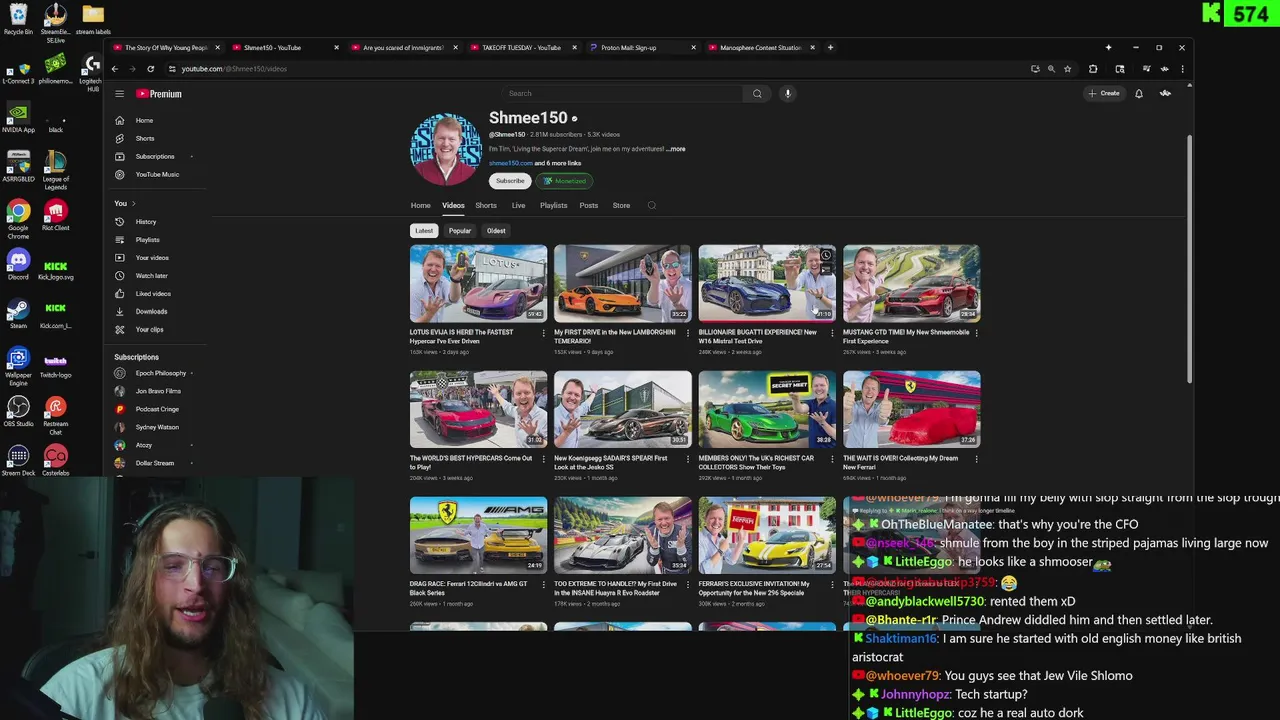Switch to the channel Posts tab

[x=589, y=205]
